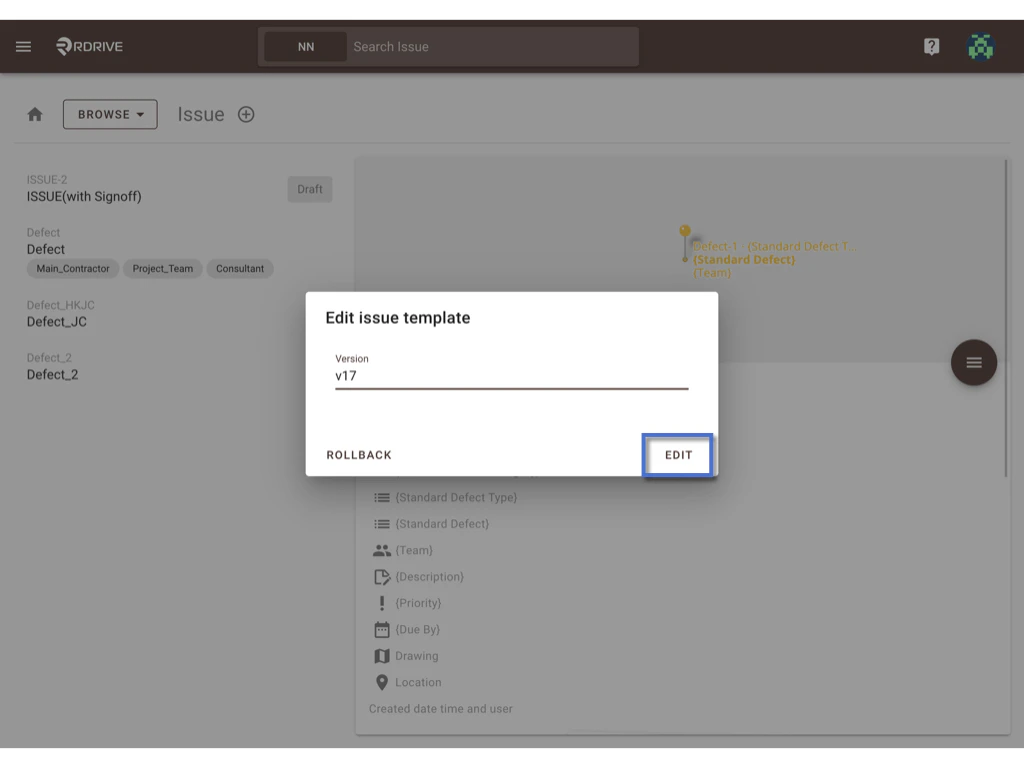The width and height of the screenshot is (1024, 768).
Task: Click the {Standard Defect Type} list icon
Action: pyautogui.click(x=384, y=497)
